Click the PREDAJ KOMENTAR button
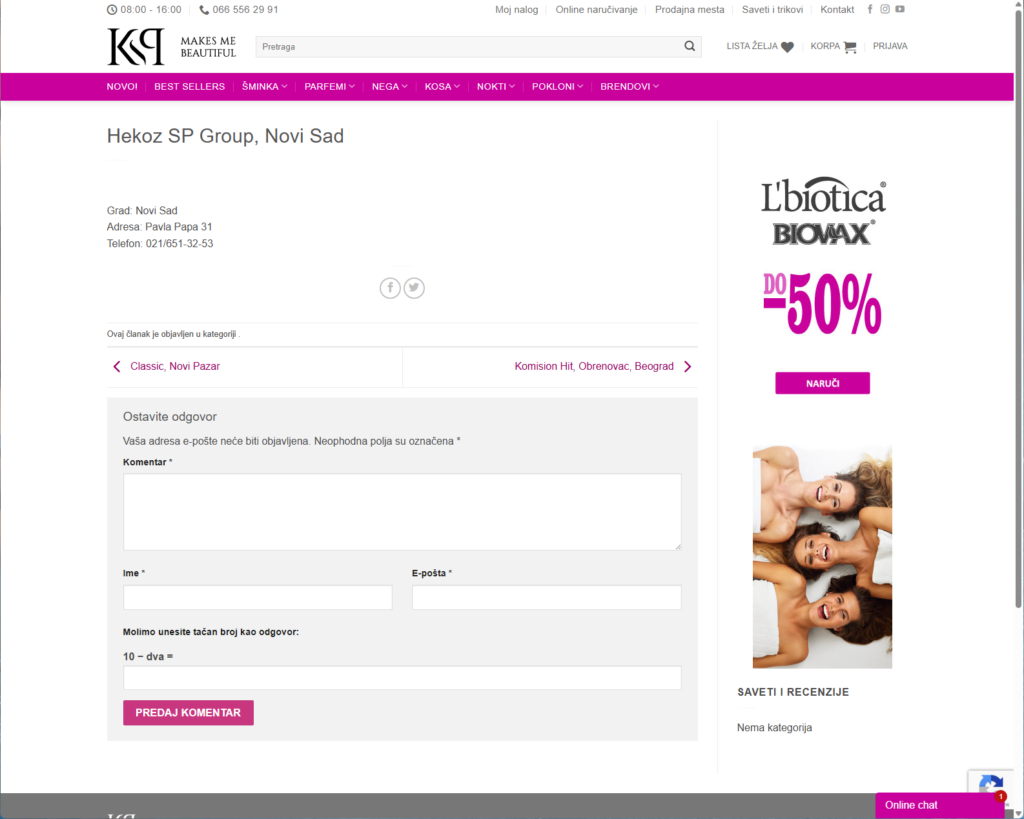This screenshot has width=1024, height=819. click(x=188, y=713)
